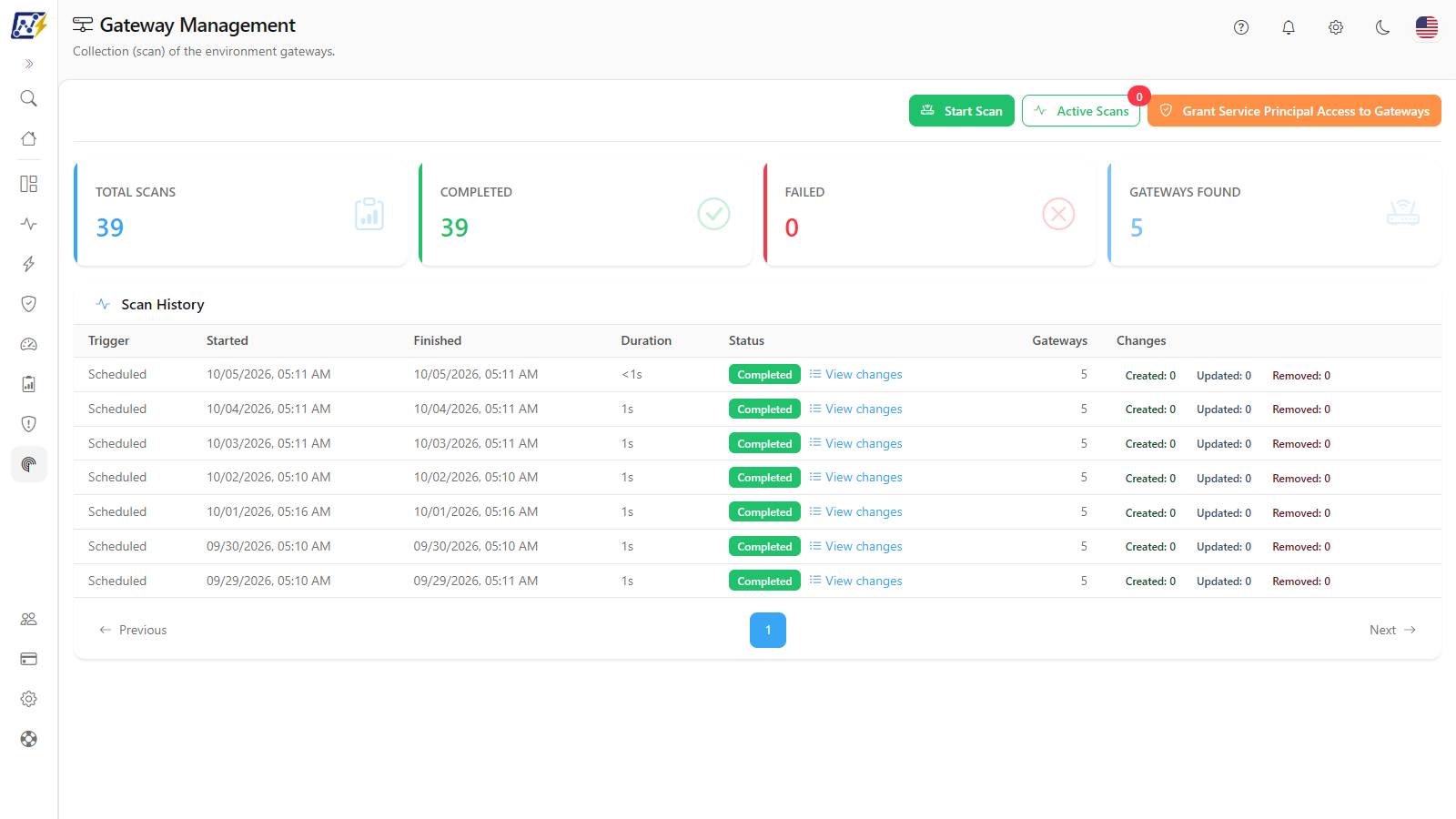Click the Completed badge for 10/05/2026
This screenshot has height=819, width=1456.
coord(764,375)
